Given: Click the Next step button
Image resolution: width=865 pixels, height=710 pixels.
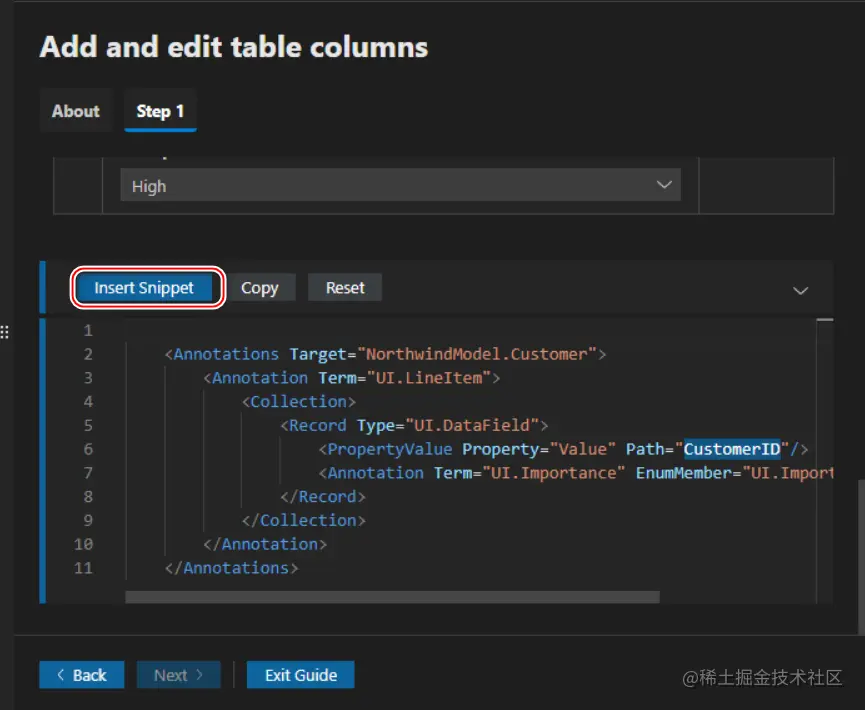Looking at the screenshot, I should [178, 675].
